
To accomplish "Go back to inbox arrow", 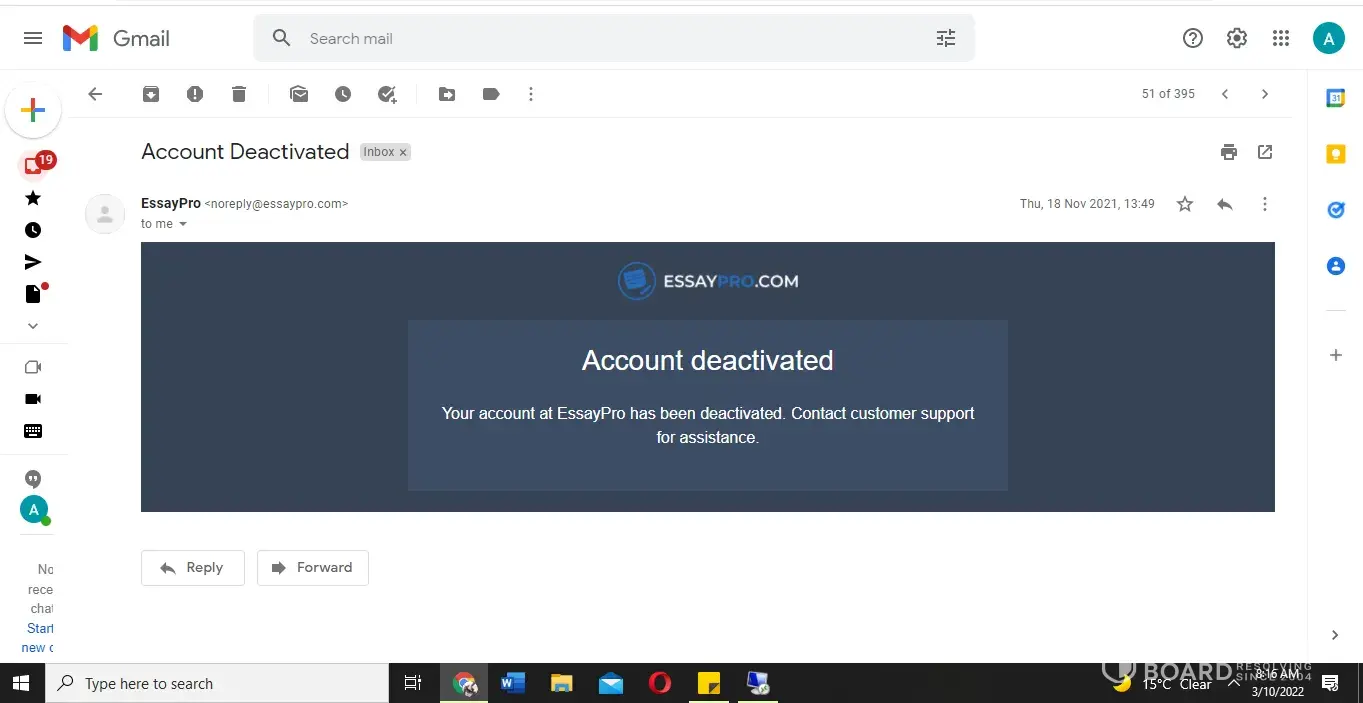I will click(95, 94).
